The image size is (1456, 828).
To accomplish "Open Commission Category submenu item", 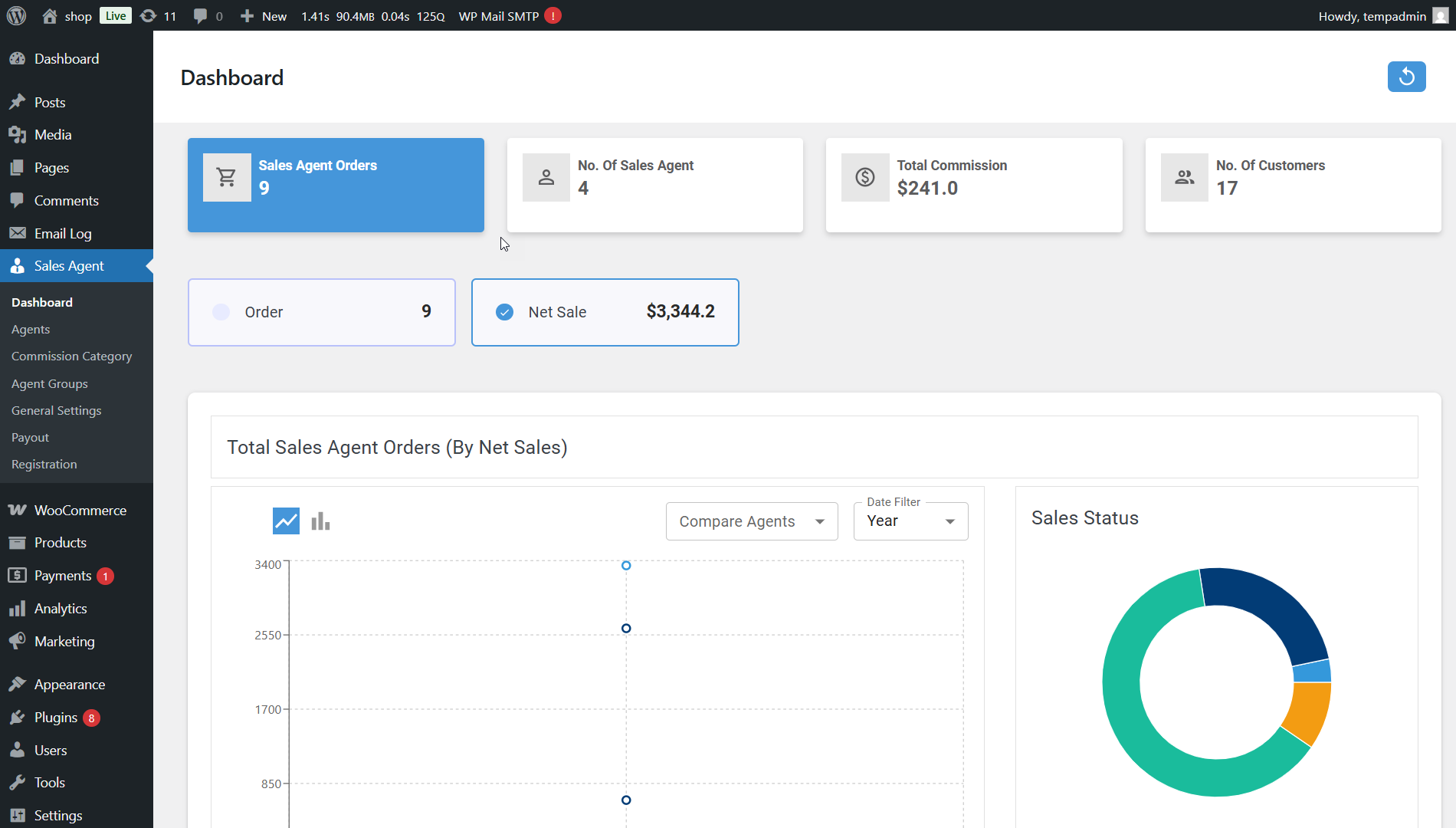I will (71, 356).
